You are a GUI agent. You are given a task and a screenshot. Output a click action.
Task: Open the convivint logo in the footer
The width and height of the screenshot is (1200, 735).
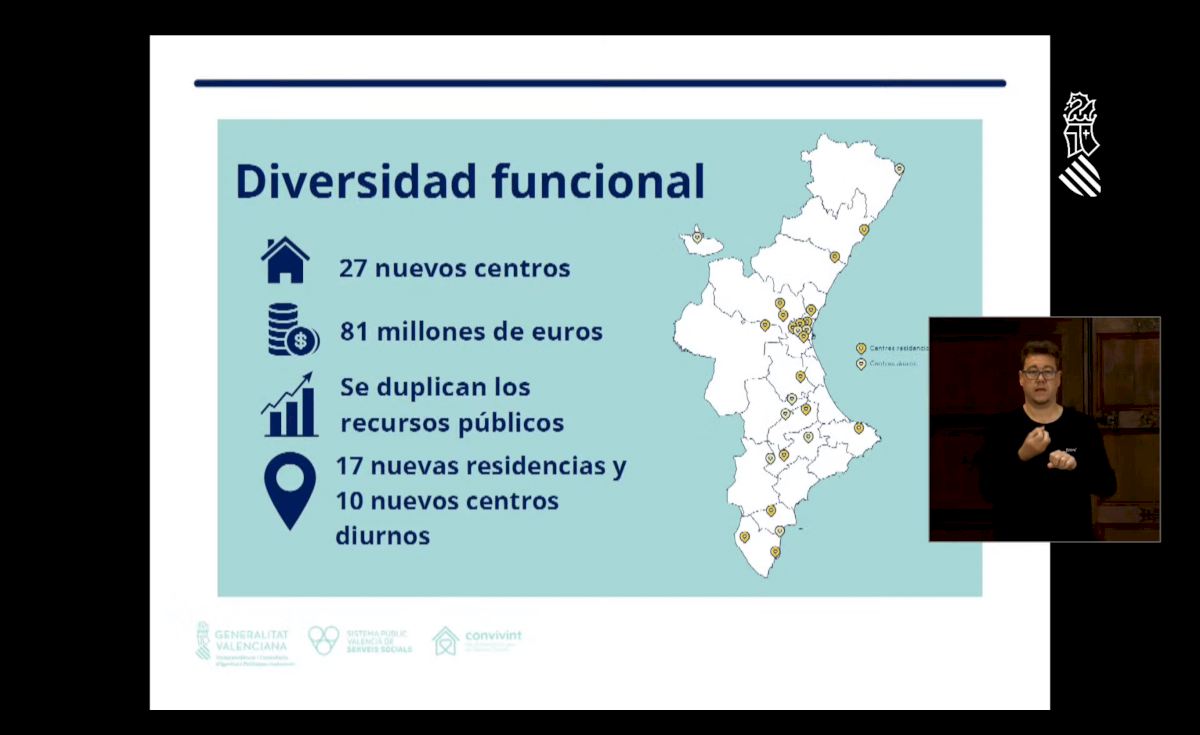[x=477, y=640]
